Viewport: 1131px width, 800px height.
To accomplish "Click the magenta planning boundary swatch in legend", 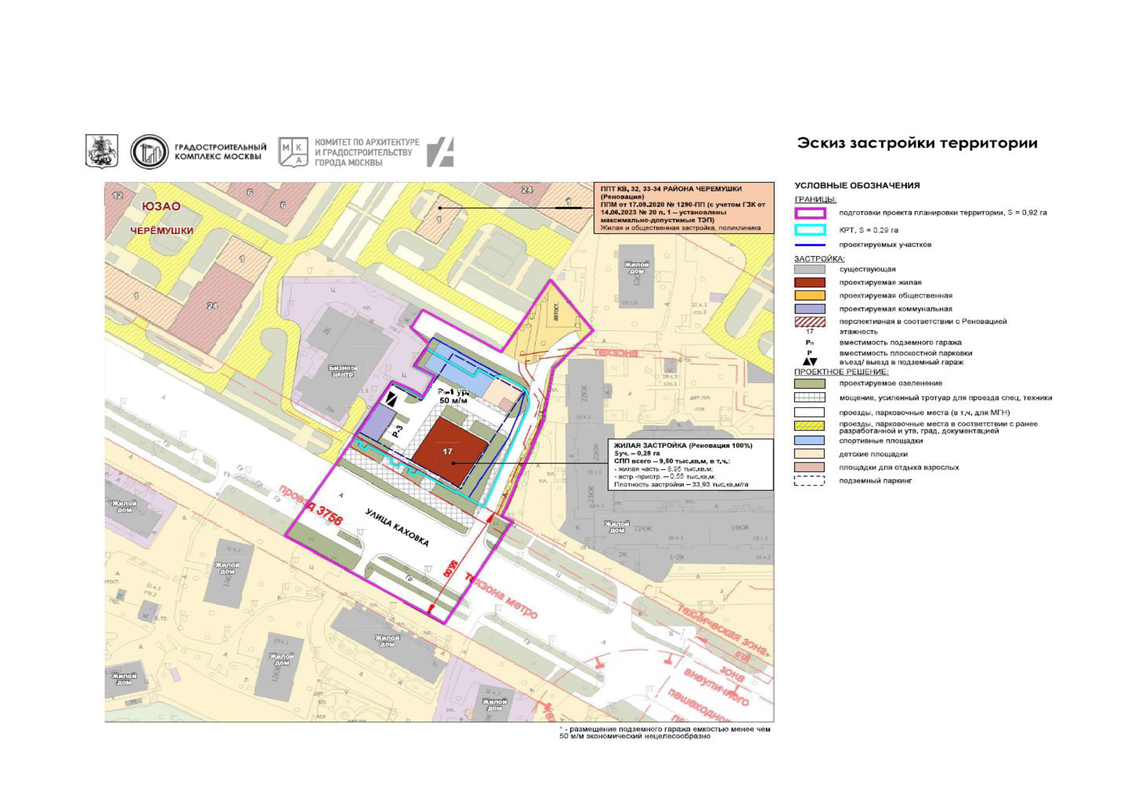I will tap(809, 213).
